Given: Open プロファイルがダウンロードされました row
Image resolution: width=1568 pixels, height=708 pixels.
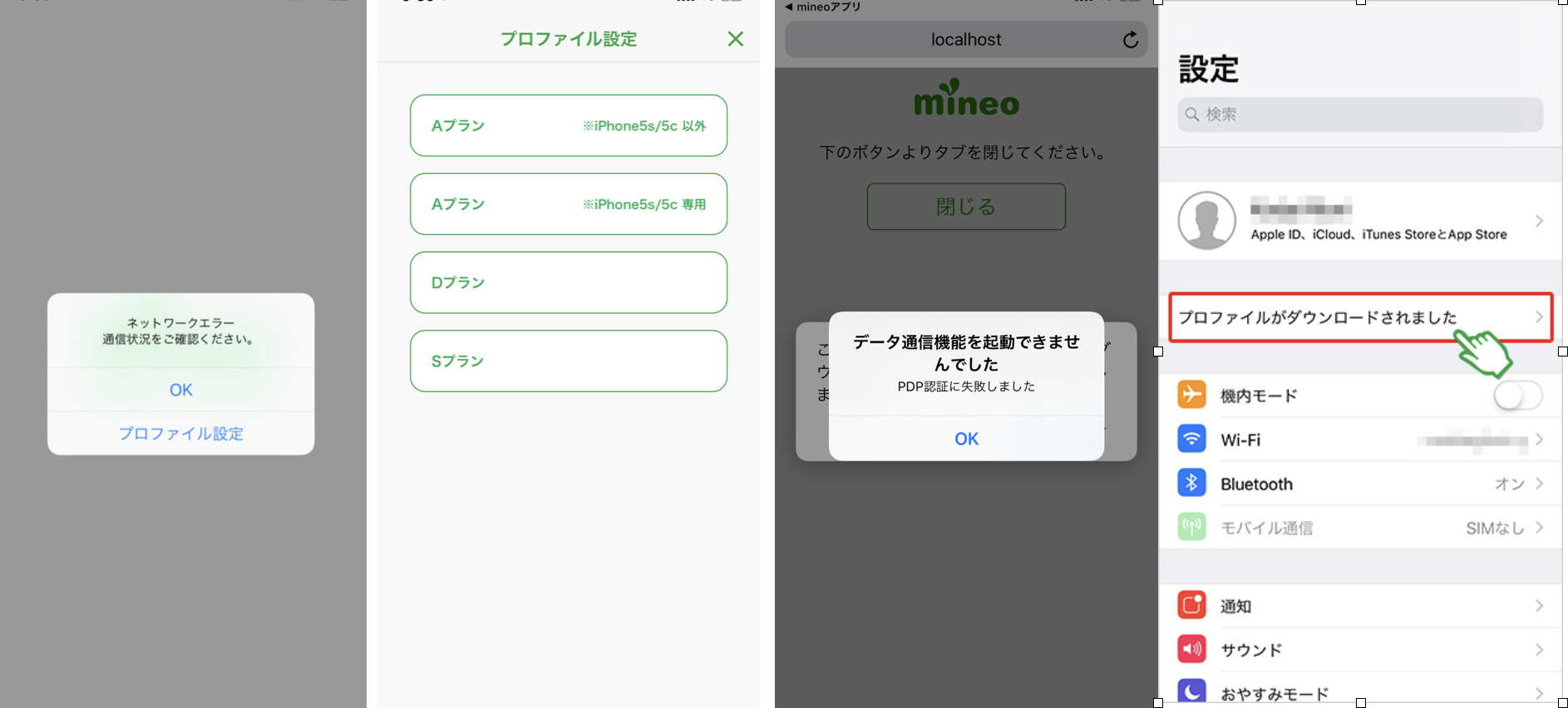Looking at the screenshot, I should [1360, 317].
